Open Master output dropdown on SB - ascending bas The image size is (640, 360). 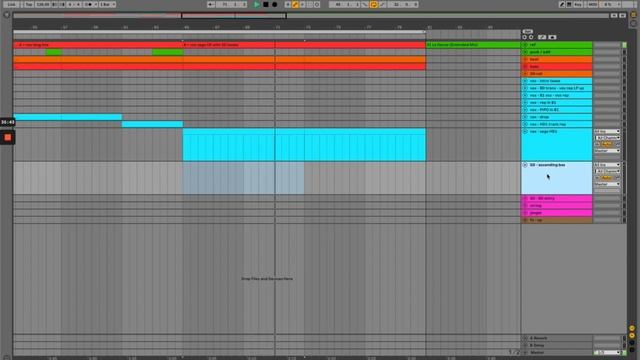click(607, 184)
